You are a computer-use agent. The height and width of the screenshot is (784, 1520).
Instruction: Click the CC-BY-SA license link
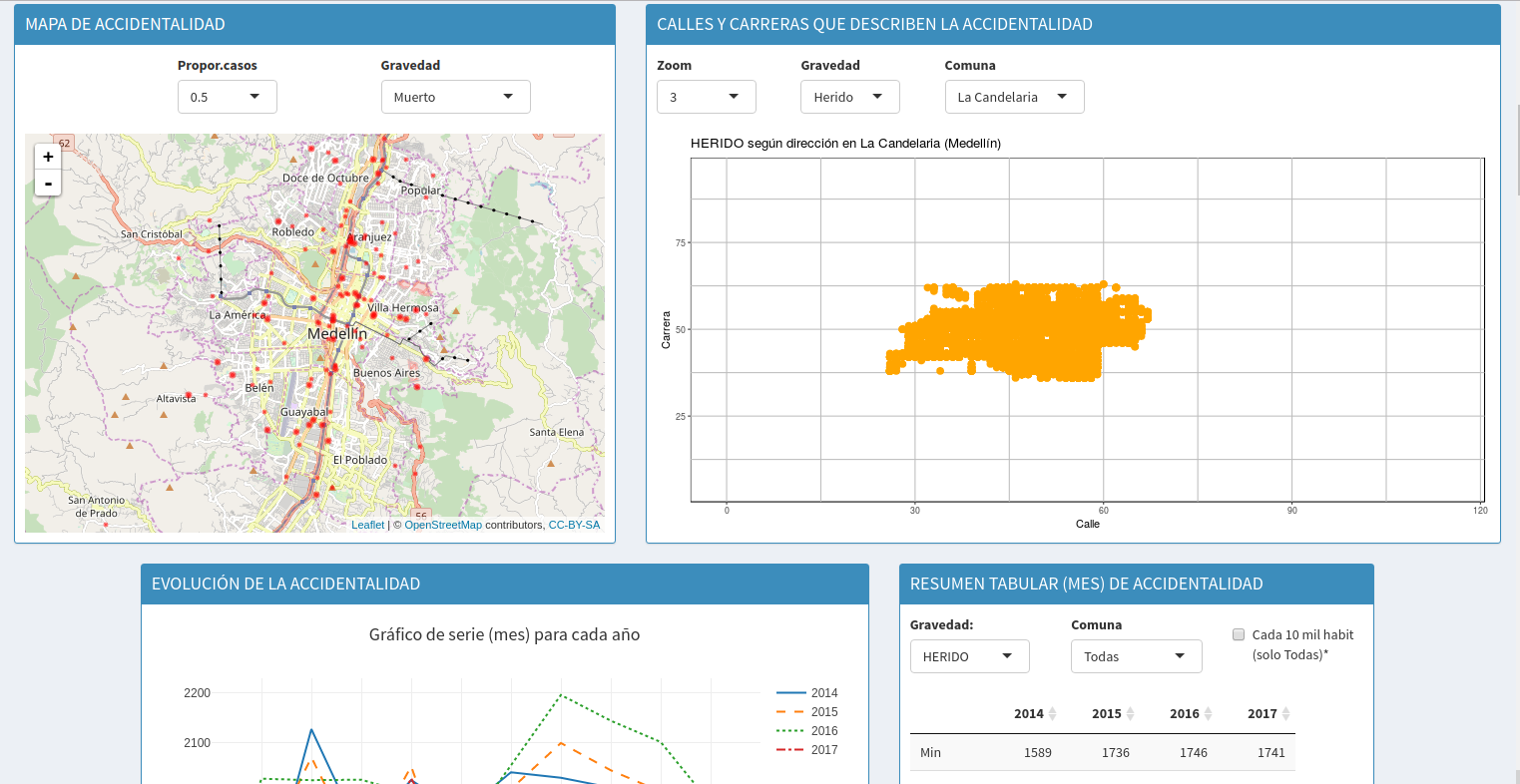click(x=574, y=525)
